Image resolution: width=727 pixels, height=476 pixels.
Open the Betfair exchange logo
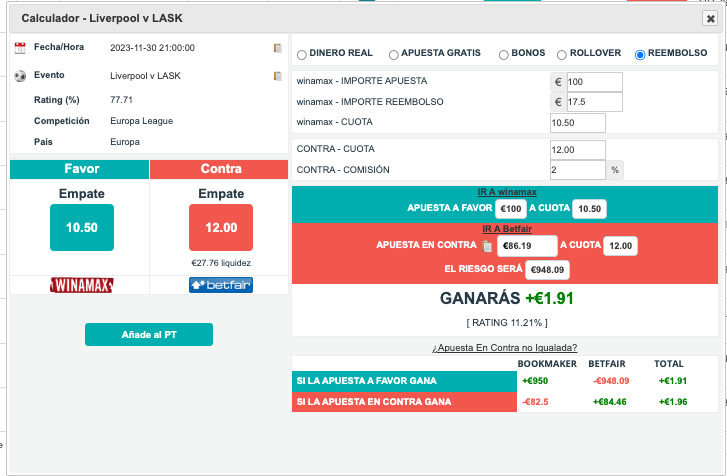221,285
